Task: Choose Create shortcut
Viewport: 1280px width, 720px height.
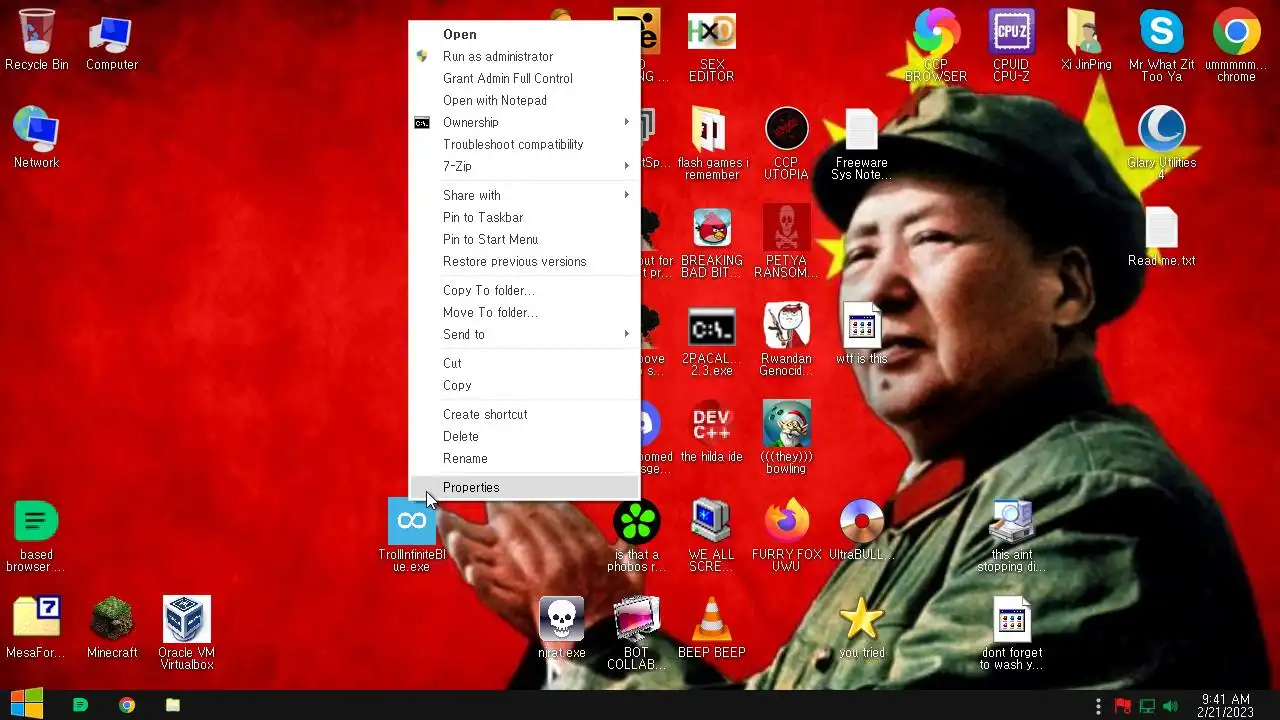Action: pyautogui.click(x=524, y=414)
